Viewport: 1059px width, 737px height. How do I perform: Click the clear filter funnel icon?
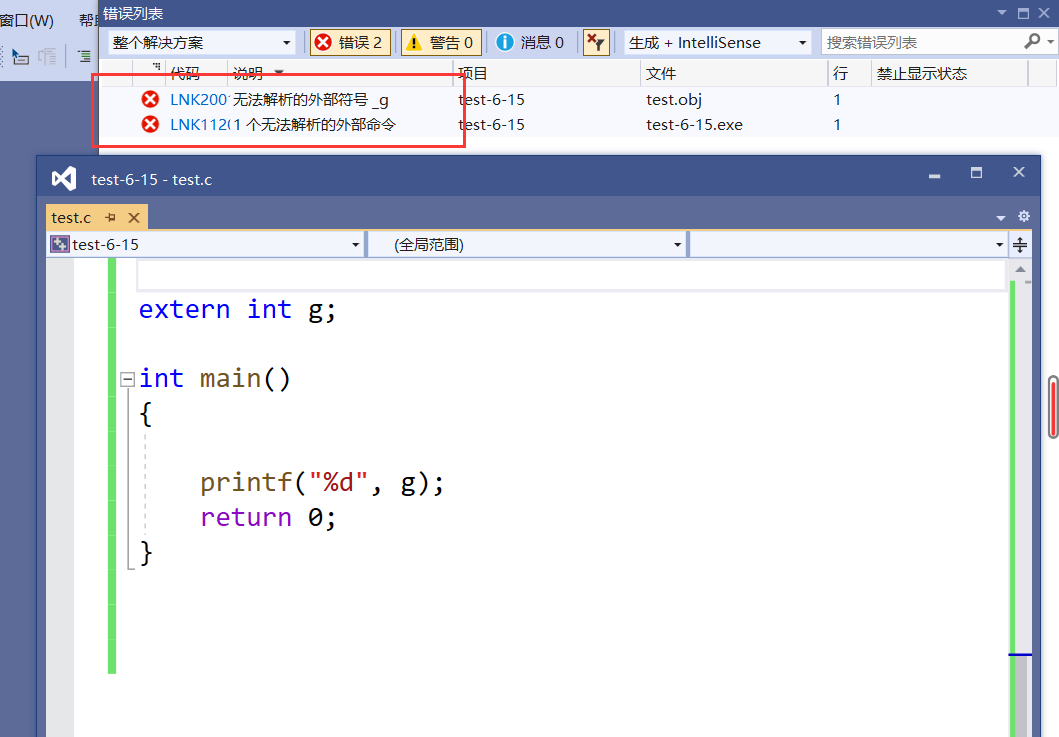coord(596,43)
